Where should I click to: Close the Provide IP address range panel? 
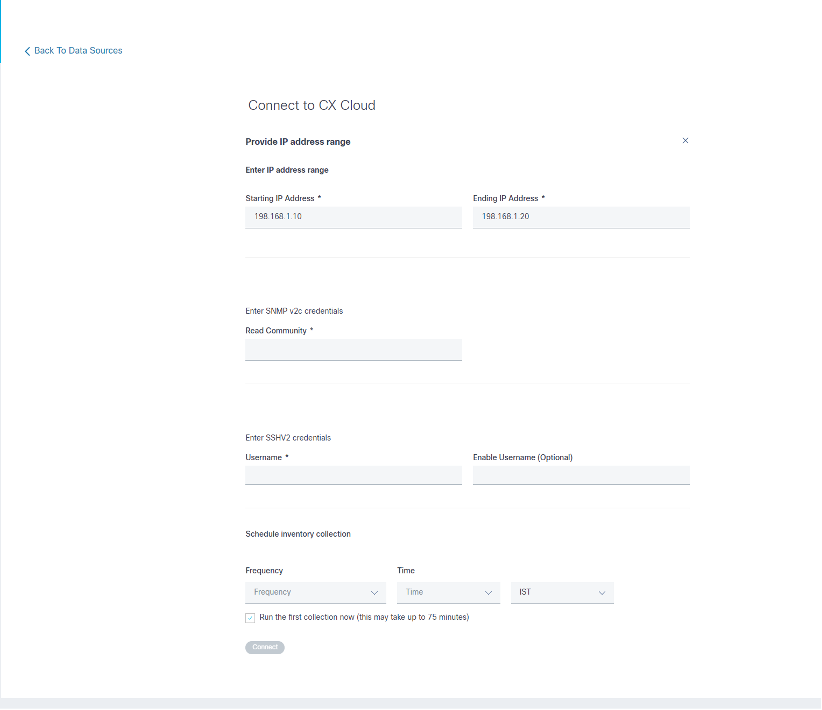point(685,141)
